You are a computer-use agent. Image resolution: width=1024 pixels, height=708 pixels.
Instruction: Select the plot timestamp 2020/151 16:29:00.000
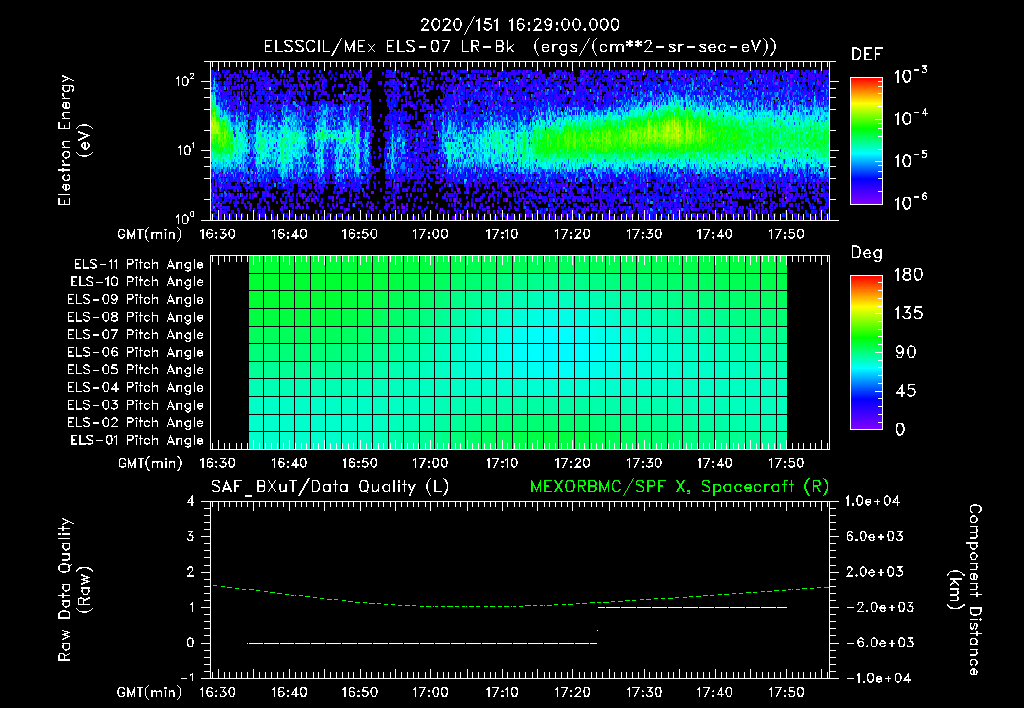click(520, 25)
